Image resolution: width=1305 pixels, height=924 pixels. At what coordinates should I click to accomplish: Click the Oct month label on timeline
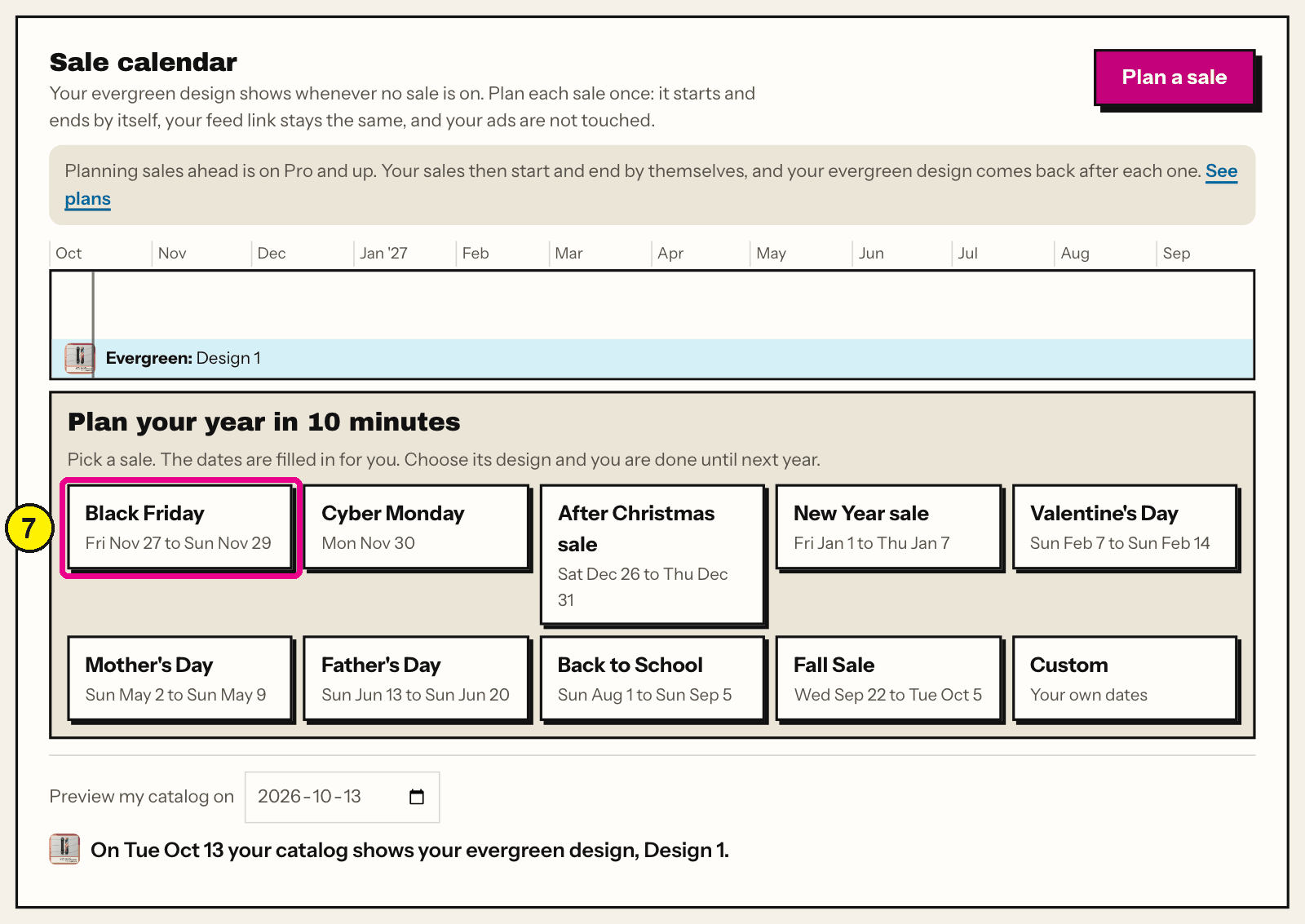tap(69, 254)
